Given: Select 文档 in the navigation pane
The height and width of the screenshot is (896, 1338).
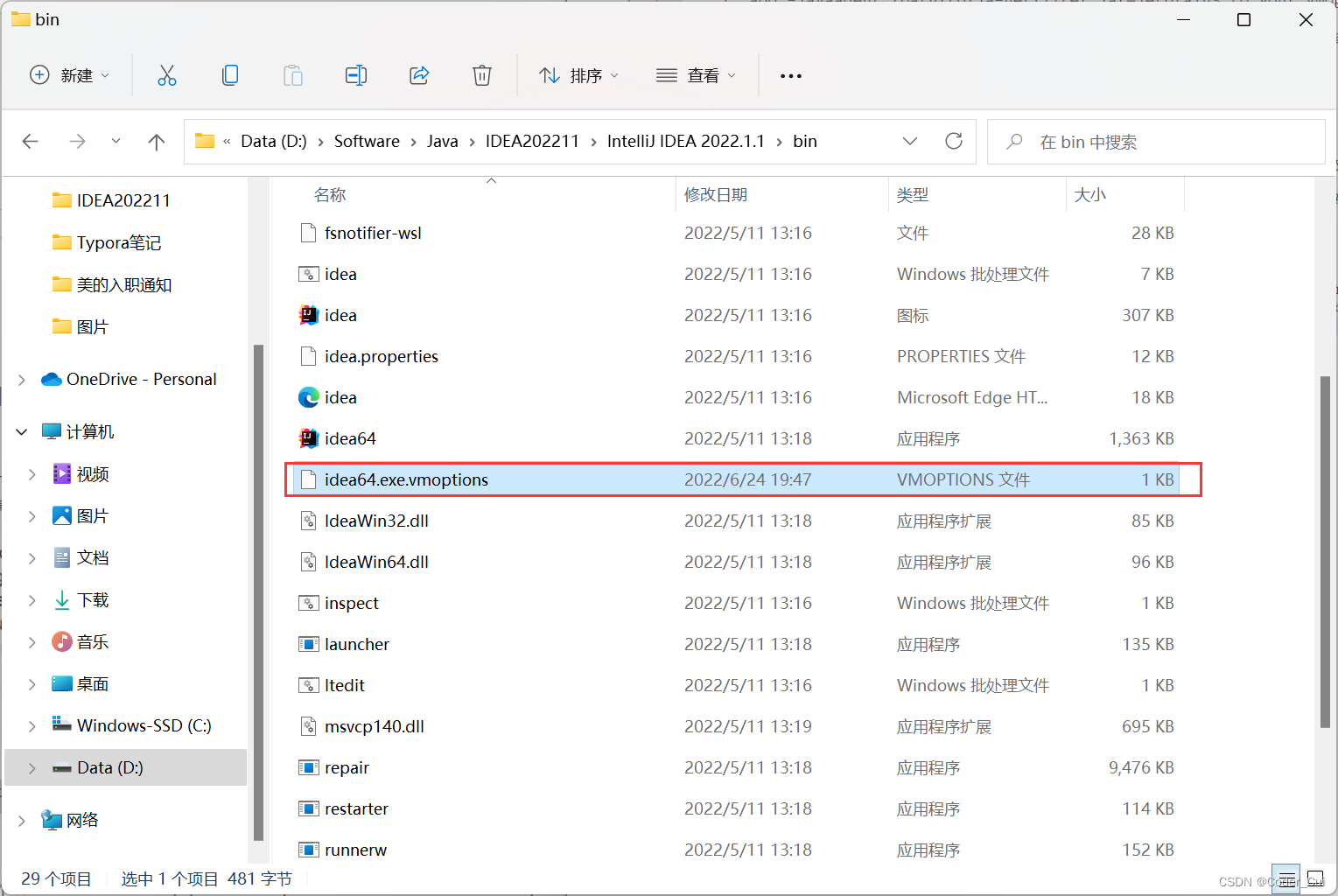Looking at the screenshot, I should point(92,557).
